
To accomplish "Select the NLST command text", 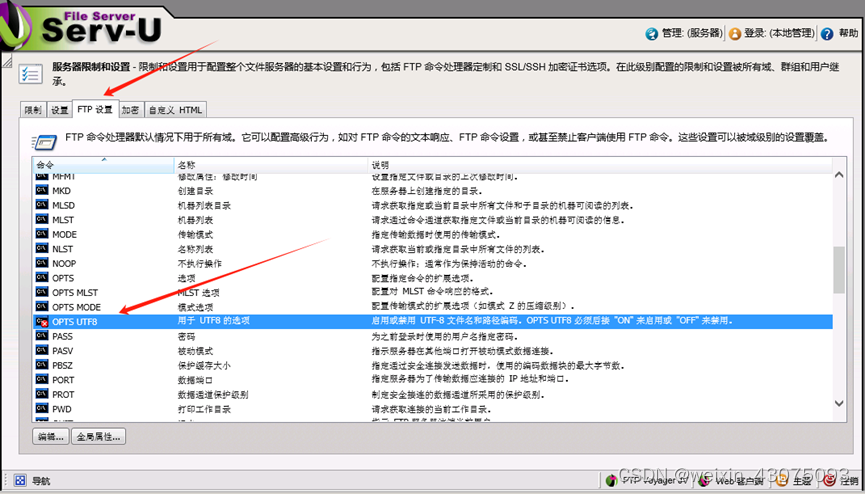I will [x=62, y=249].
